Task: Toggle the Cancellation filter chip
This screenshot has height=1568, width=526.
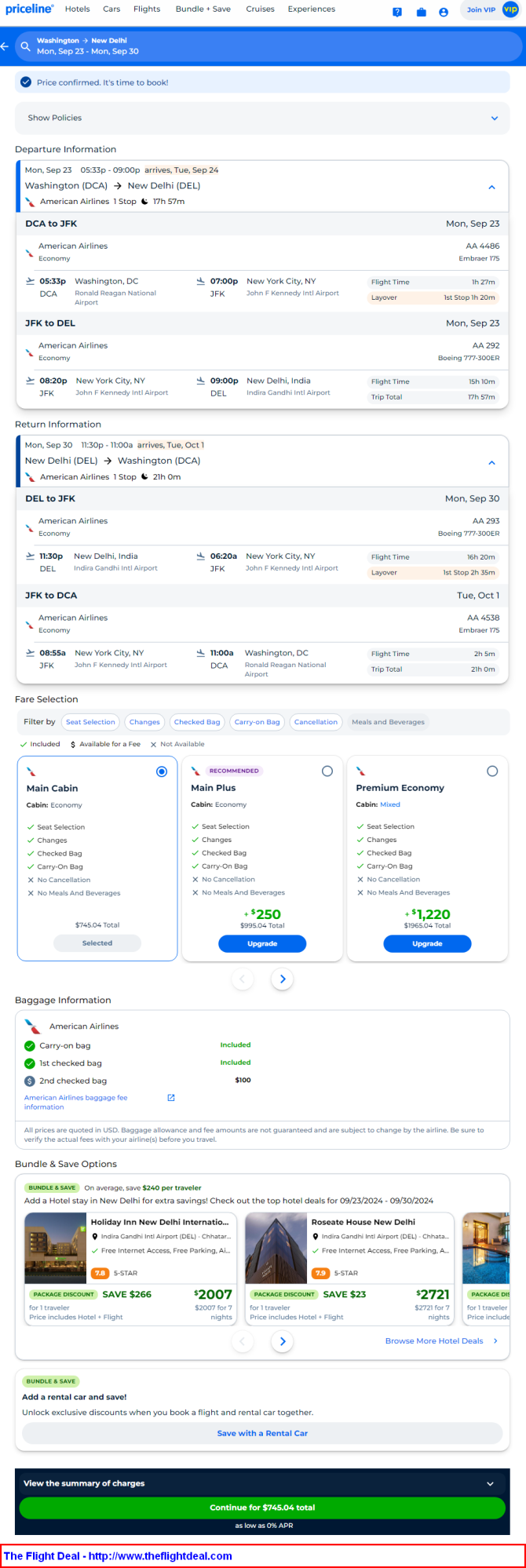Action: 316,722
